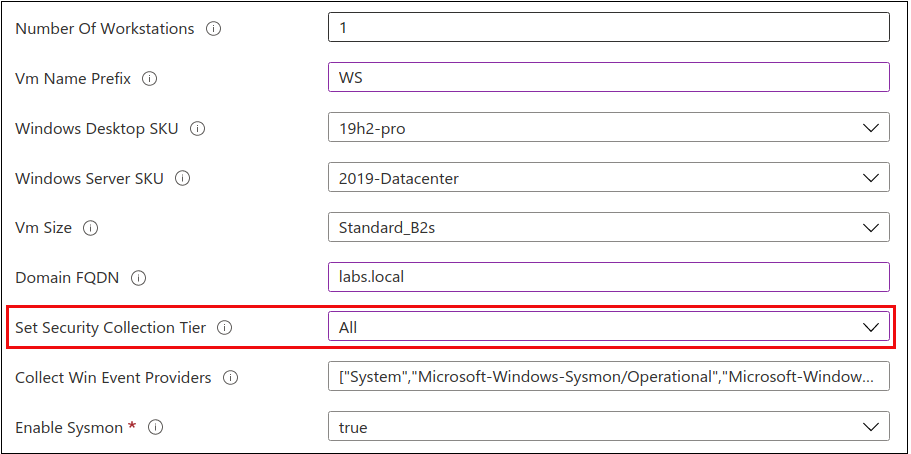Click info icon beside Windows Desktop SKU
911x454 pixels.
click(x=198, y=129)
